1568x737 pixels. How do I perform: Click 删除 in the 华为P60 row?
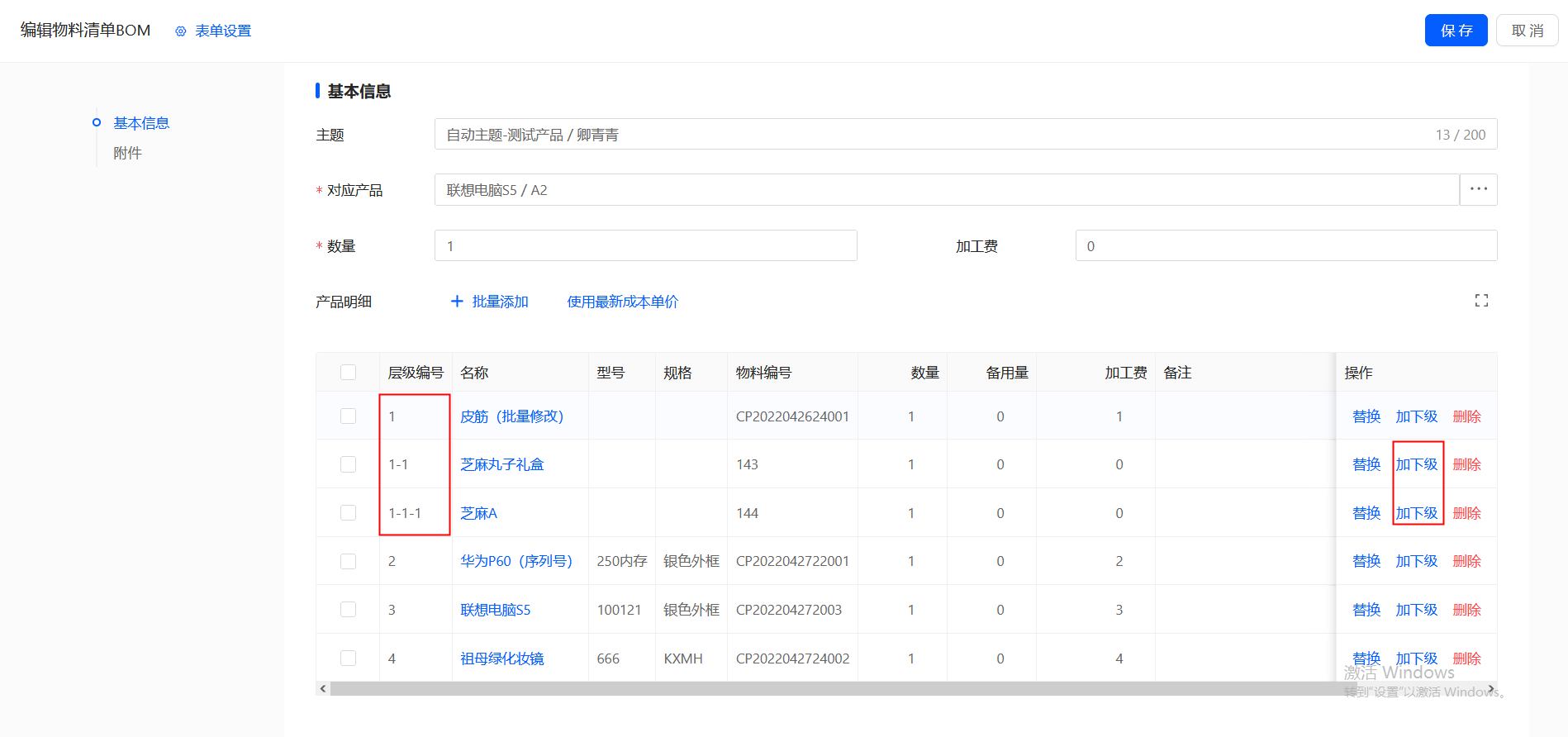1467,561
